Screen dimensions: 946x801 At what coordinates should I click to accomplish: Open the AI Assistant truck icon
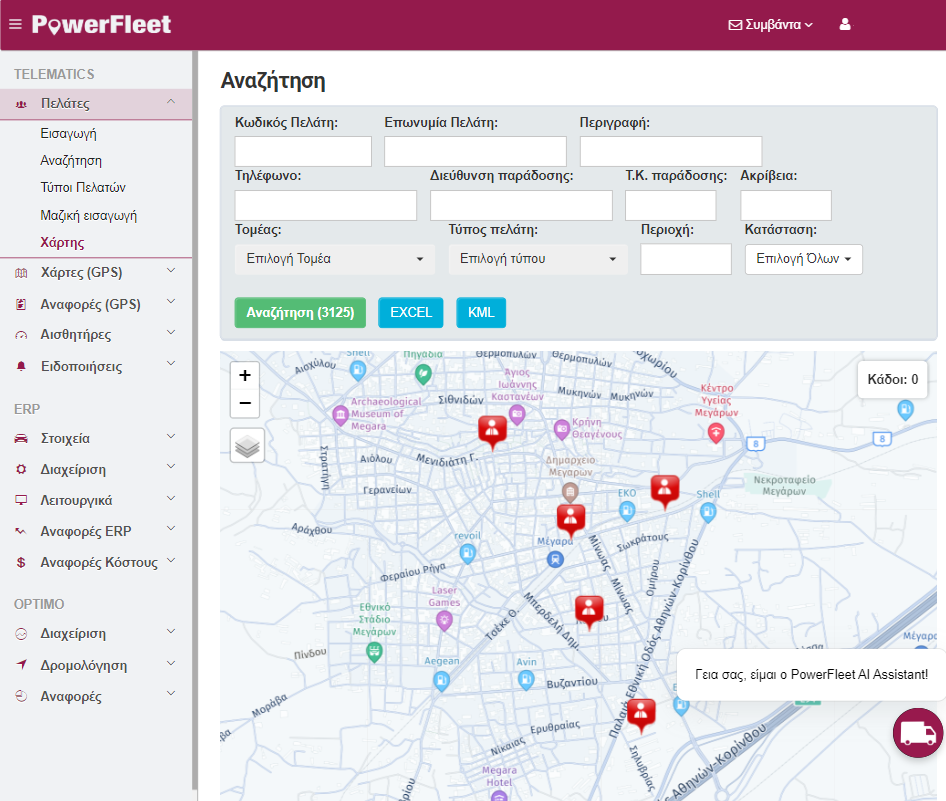(x=917, y=733)
